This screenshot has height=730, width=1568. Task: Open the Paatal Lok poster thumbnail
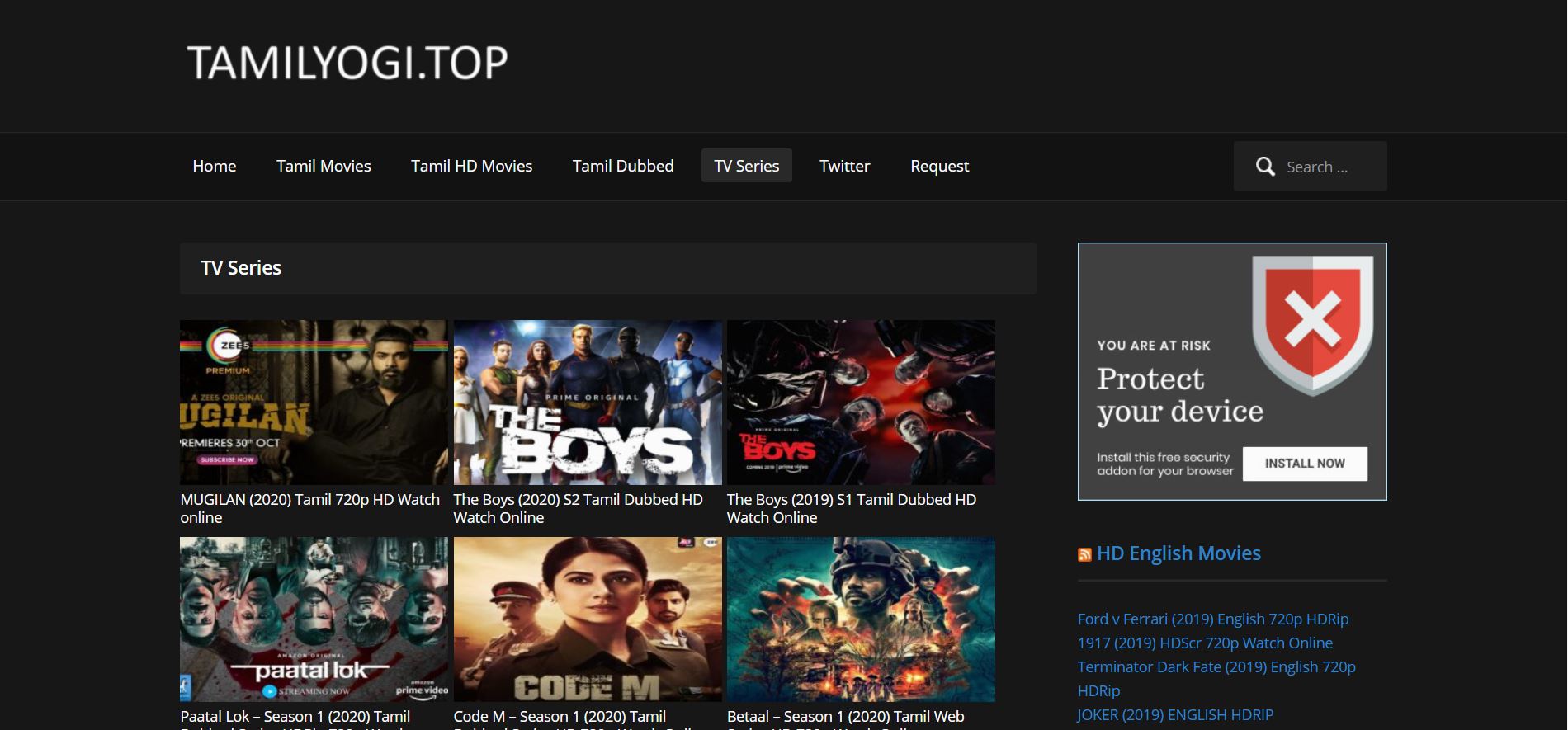(x=314, y=619)
